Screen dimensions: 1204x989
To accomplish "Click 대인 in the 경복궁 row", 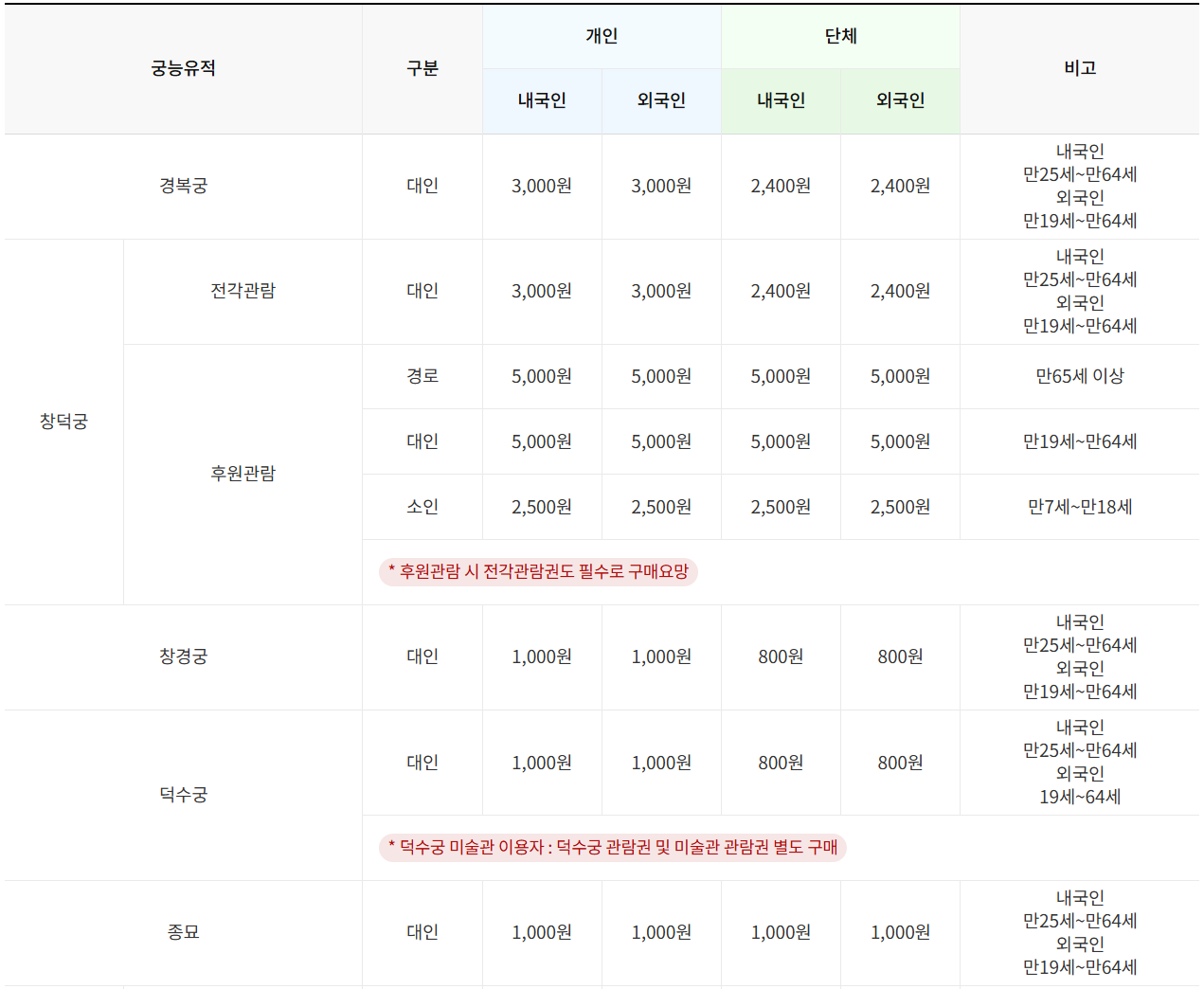I will pyautogui.click(x=422, y=186).
